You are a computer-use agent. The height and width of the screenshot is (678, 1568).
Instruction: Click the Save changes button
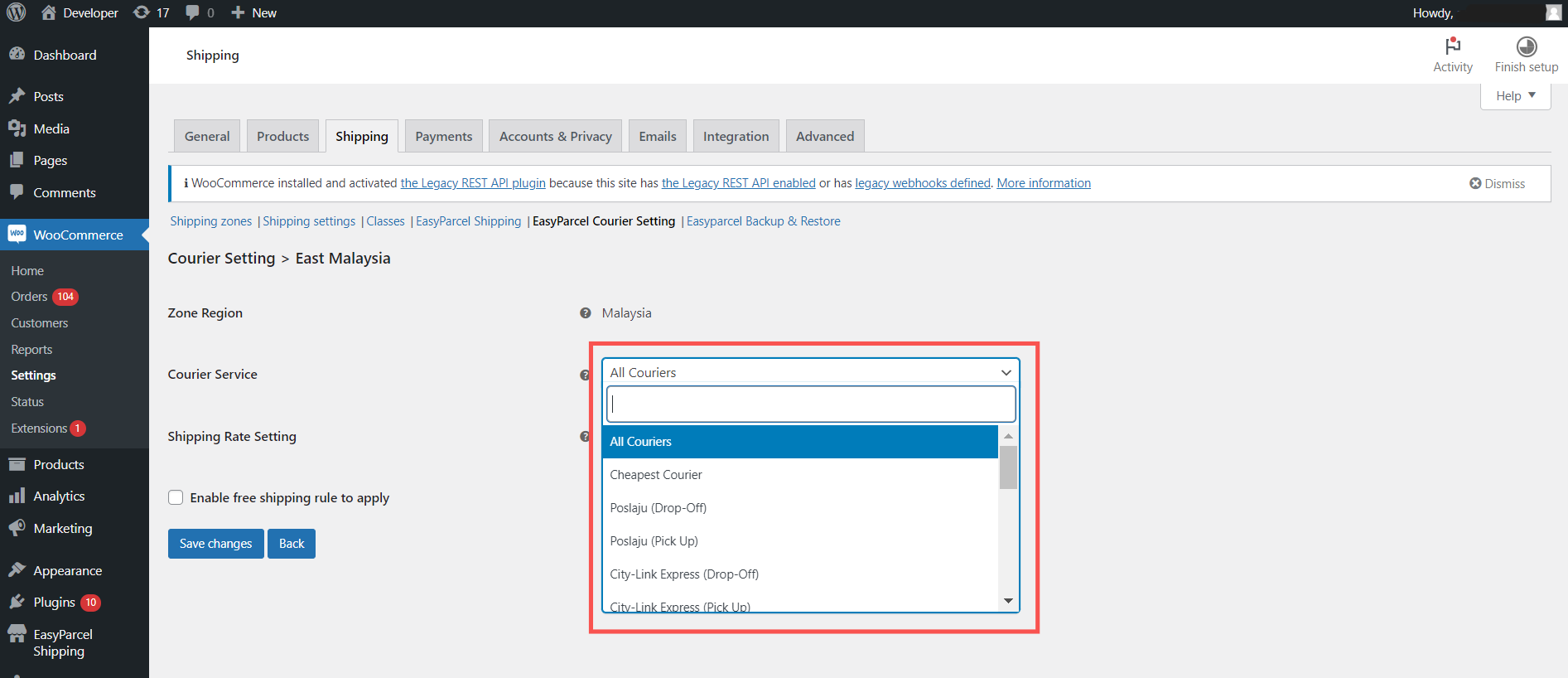pyautogui.click(x=216, y=544)
